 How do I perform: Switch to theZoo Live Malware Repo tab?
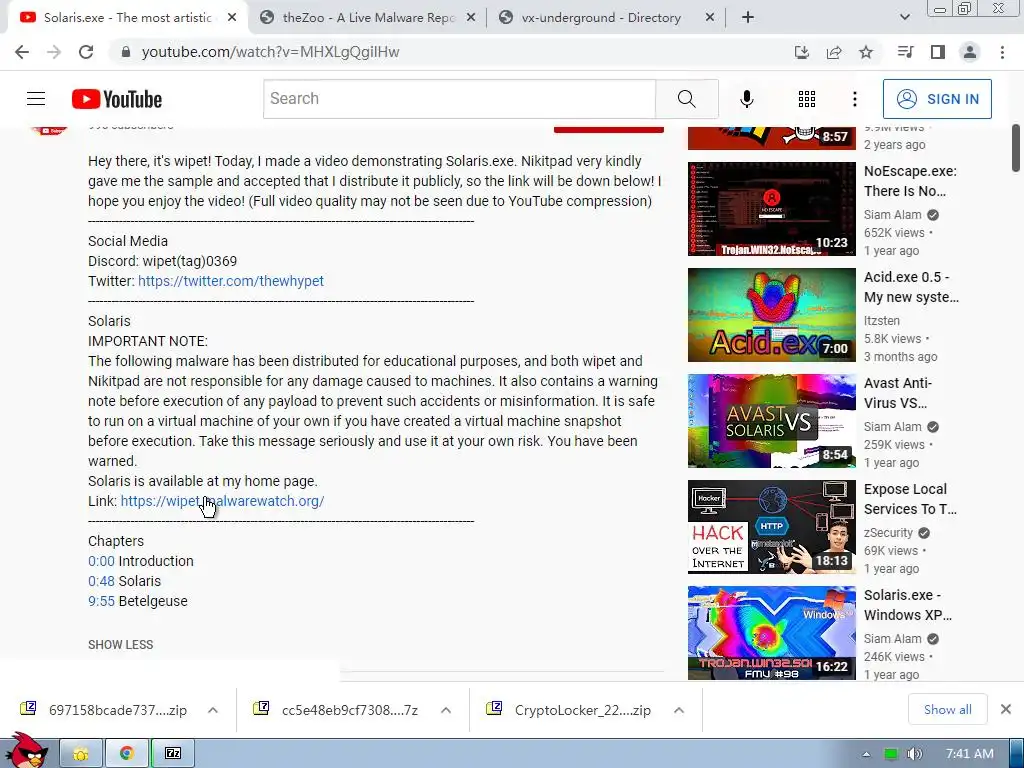[x=368, y=18]
